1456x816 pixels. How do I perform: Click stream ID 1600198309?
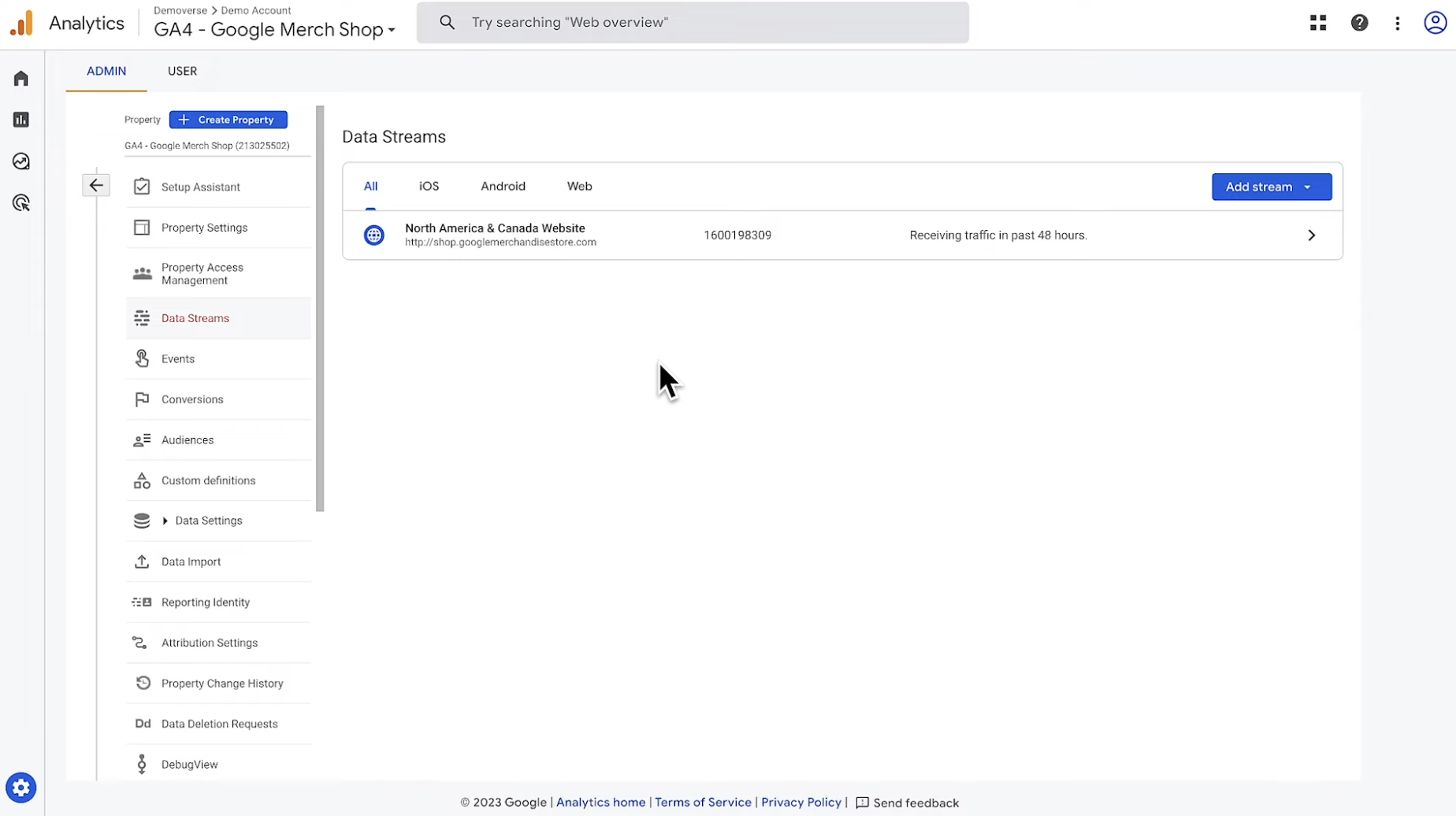pos(737,235)
